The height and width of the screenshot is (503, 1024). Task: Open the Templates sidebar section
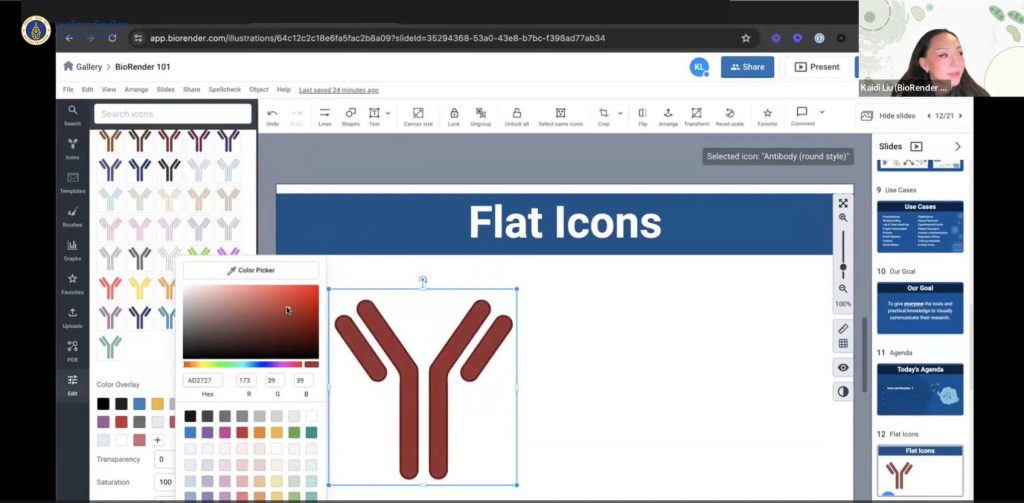(72, 181)
